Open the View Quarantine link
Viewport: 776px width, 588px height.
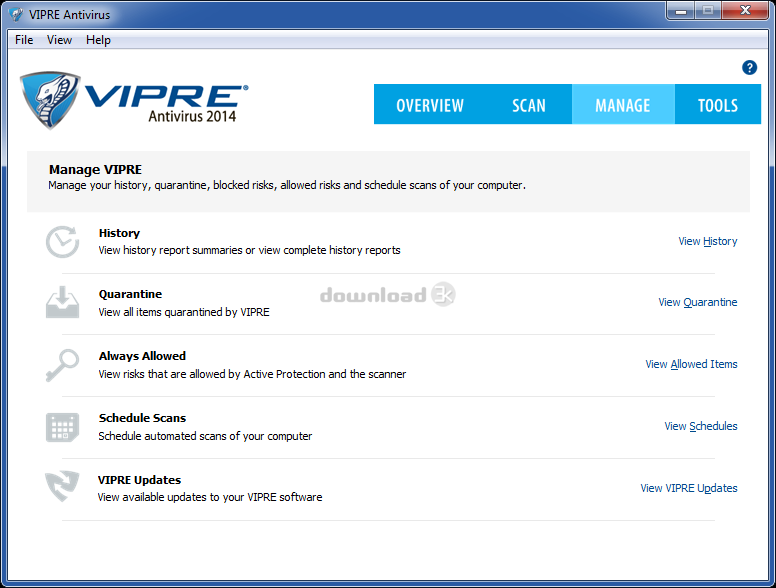pos(698,302)
